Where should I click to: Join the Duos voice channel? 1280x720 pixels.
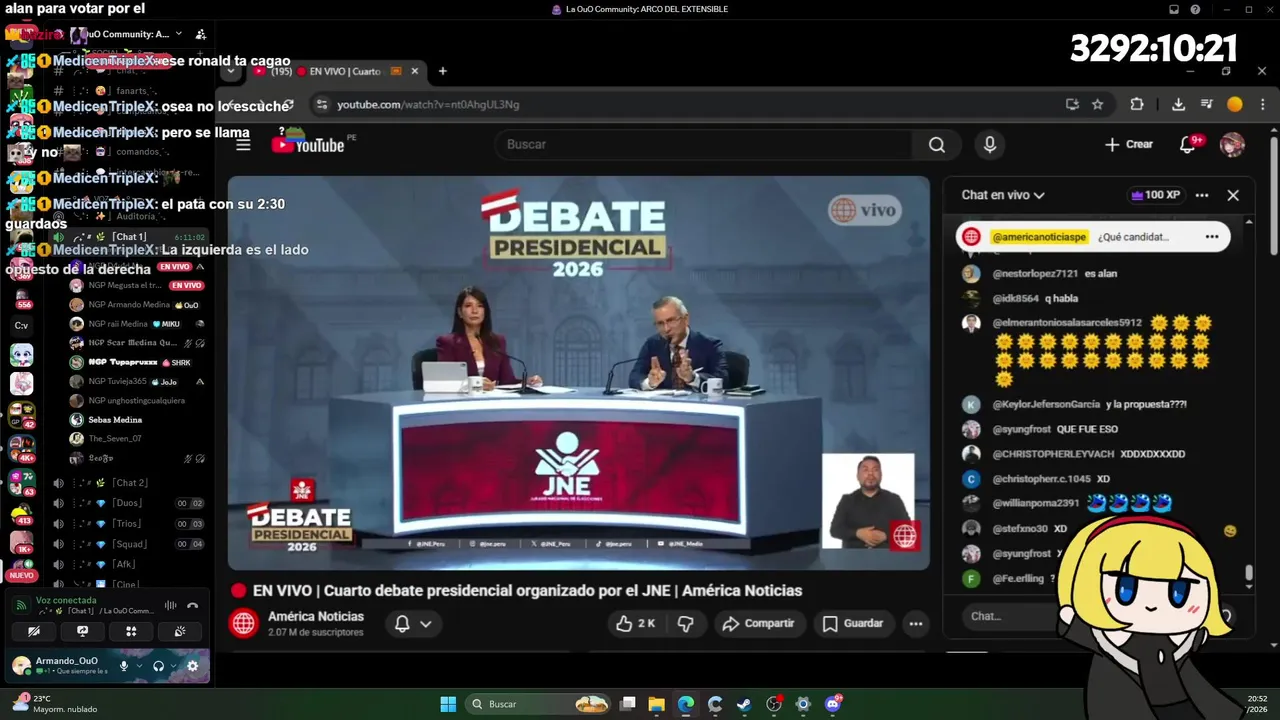pyautogui.click(x=130, y=503)
